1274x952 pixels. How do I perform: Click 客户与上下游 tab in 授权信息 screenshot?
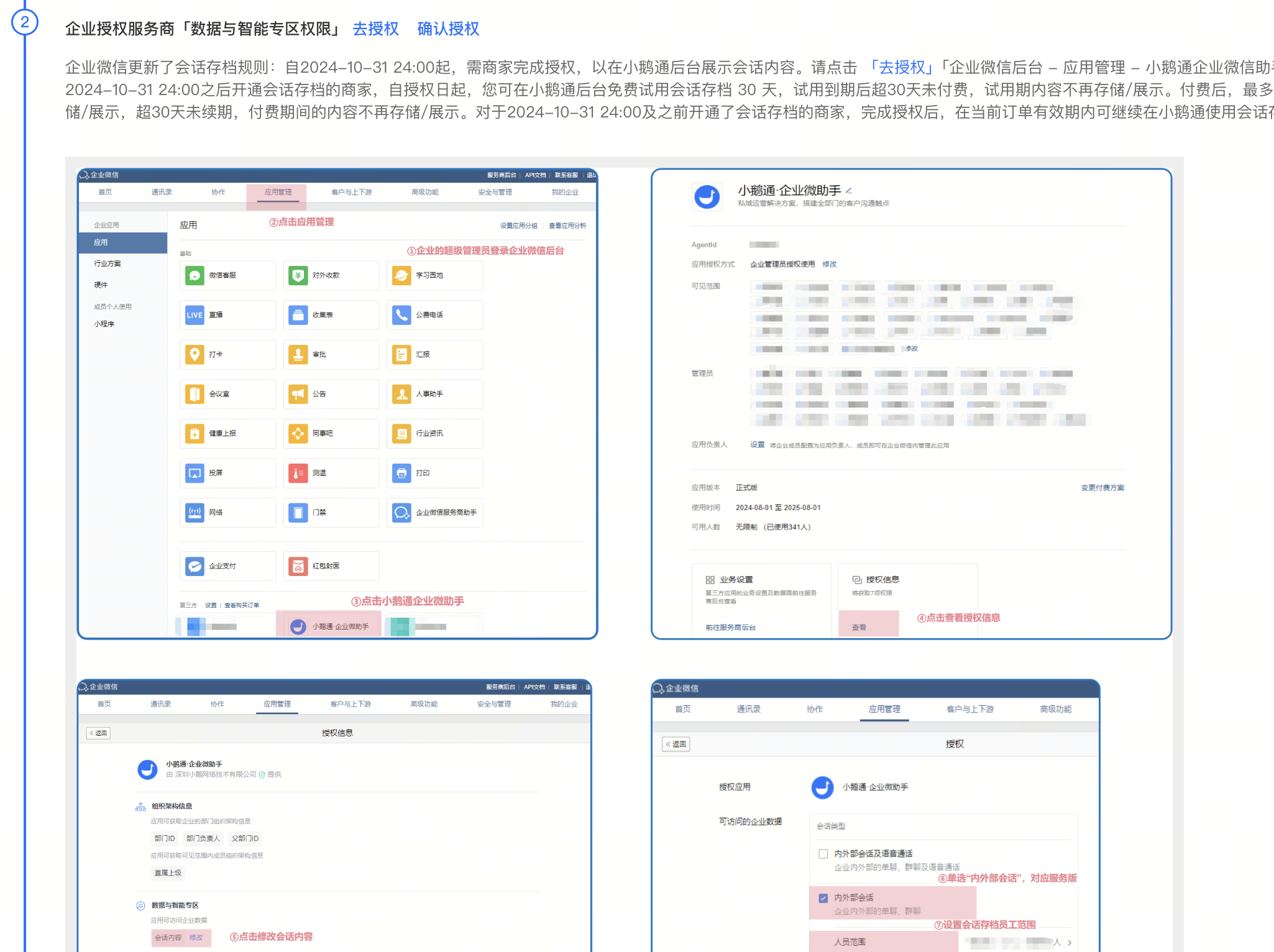coord(351,704)
